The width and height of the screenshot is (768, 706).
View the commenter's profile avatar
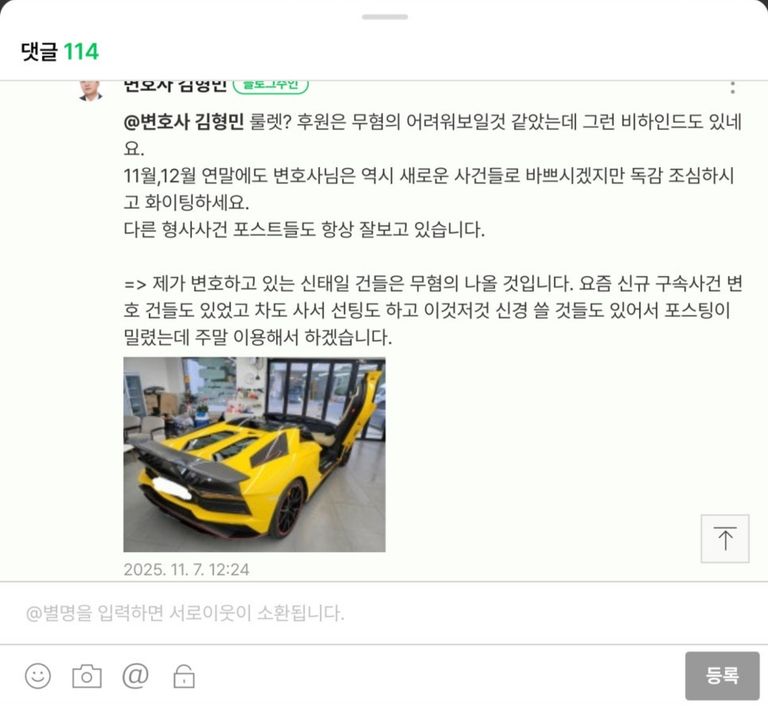tap(91, 91)
